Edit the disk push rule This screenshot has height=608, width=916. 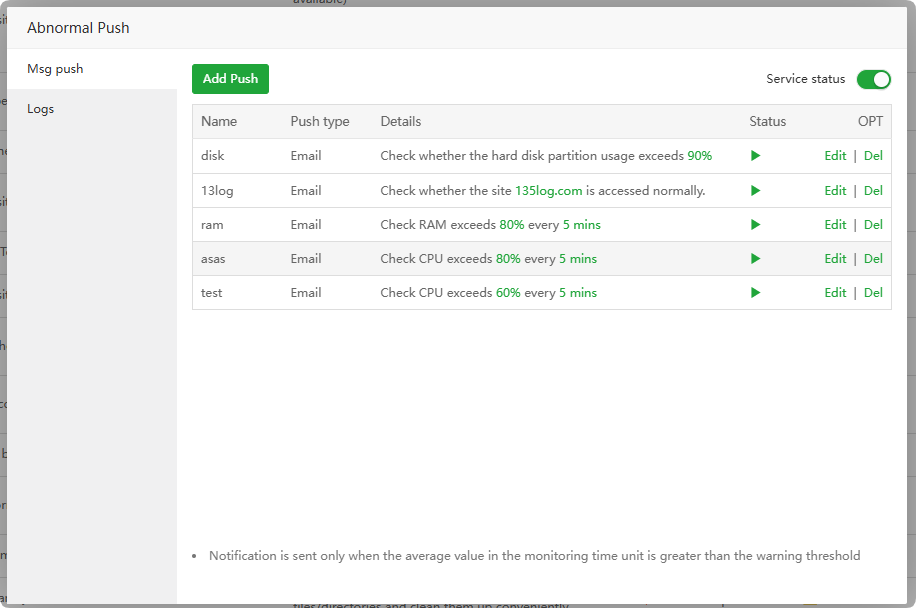point(835,156)
